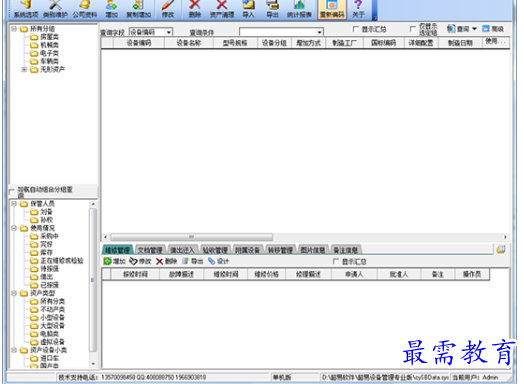Image resolution: width=524 pixels, height=384 pixels.
Task: Open 系统选项 in the toolbar
Action: click(26, 9)
